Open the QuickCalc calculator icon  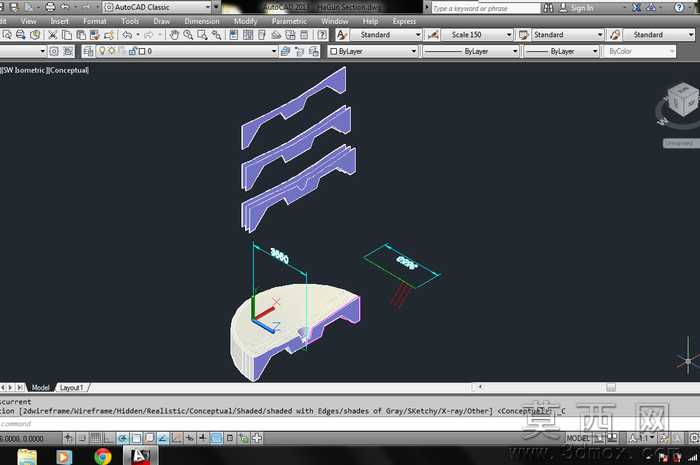pyautogui.click(x=304, y=35)
